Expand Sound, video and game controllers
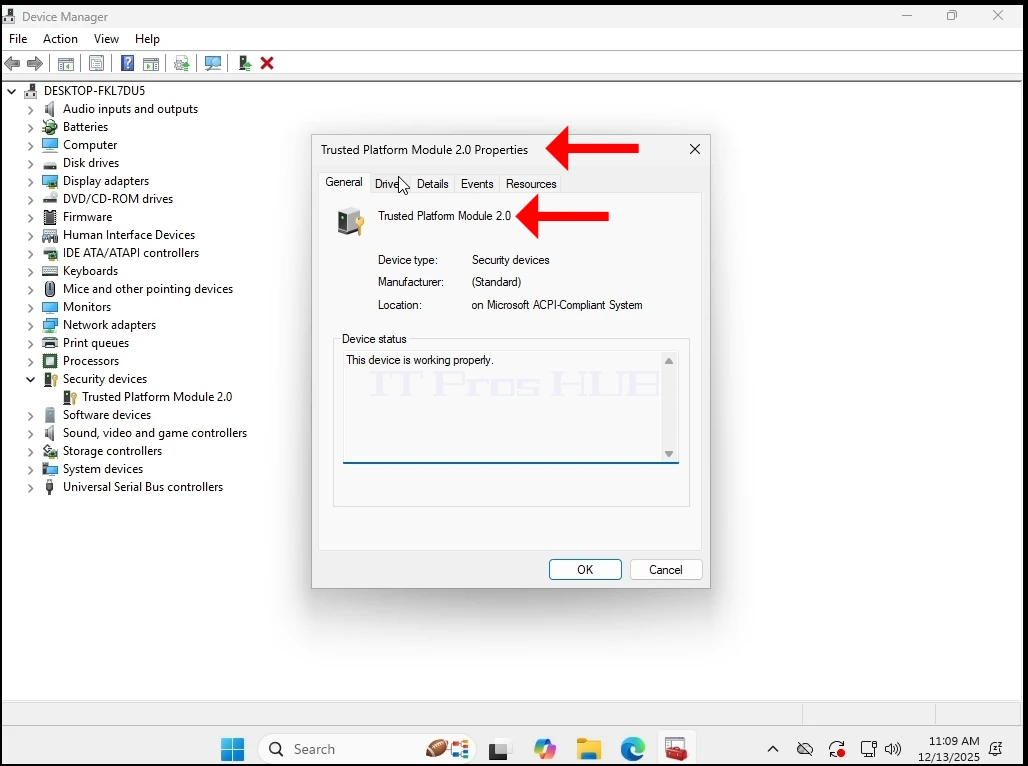The width and height of the screenshot is (1028, 766). pos(30,433)
